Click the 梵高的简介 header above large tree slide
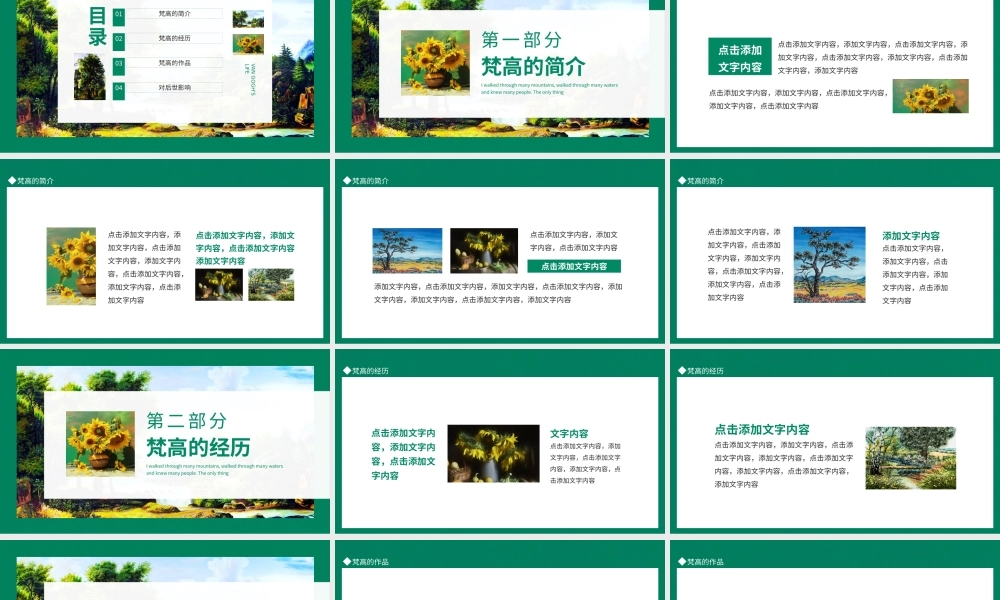This screenshot has width=1000, height=600. coord(700,181)
